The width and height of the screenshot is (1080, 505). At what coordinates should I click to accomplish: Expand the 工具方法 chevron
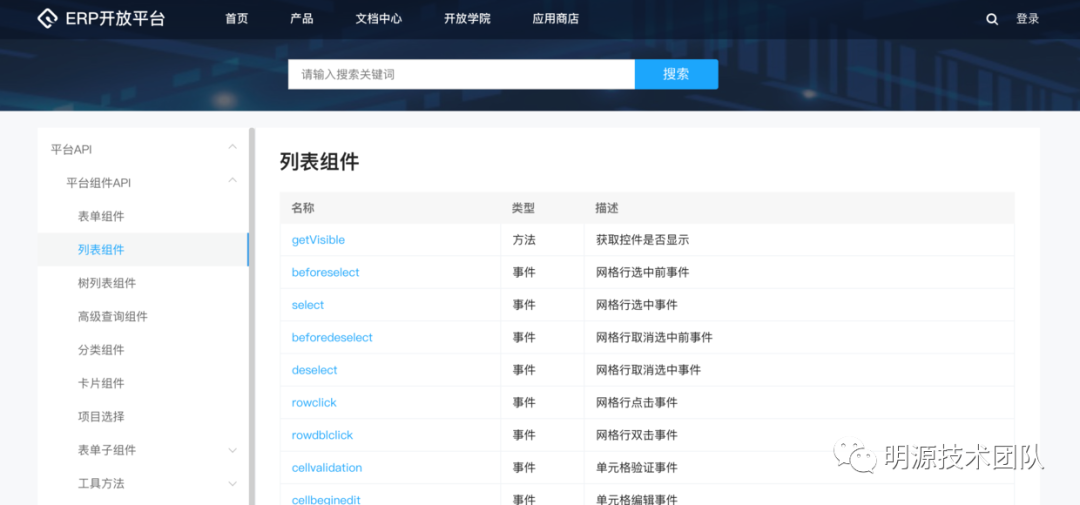pos(233,484)
